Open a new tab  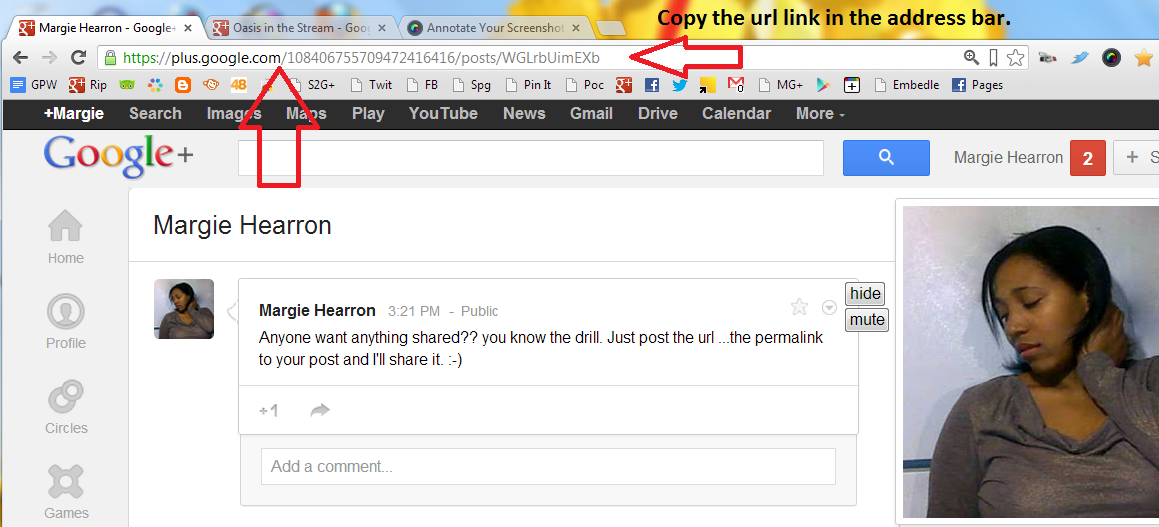[611, 29]
